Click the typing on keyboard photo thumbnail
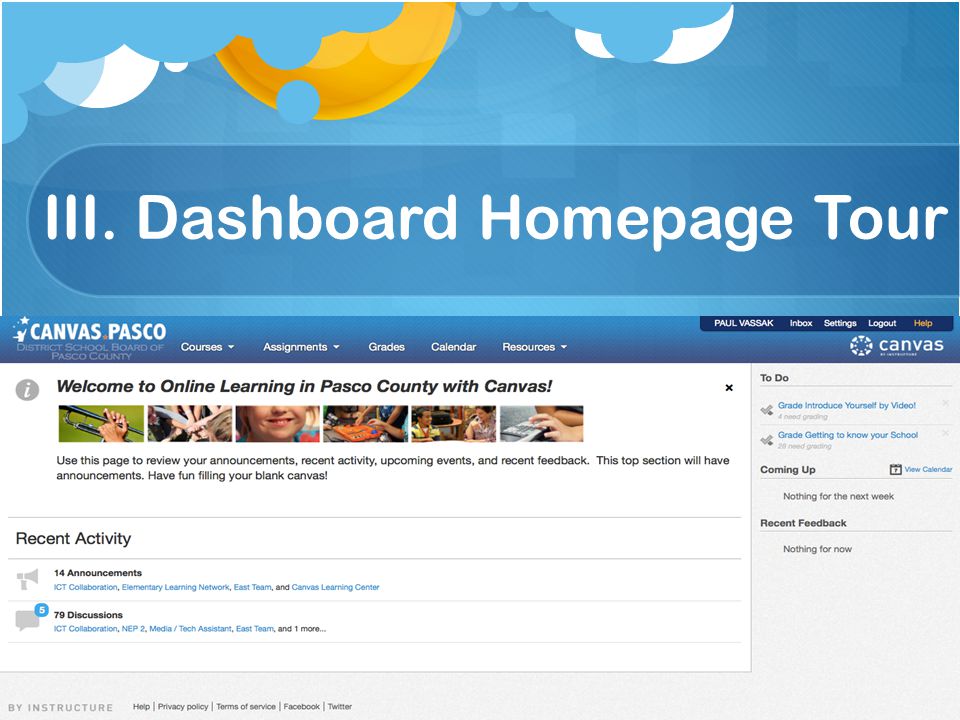 coord(542,424)
